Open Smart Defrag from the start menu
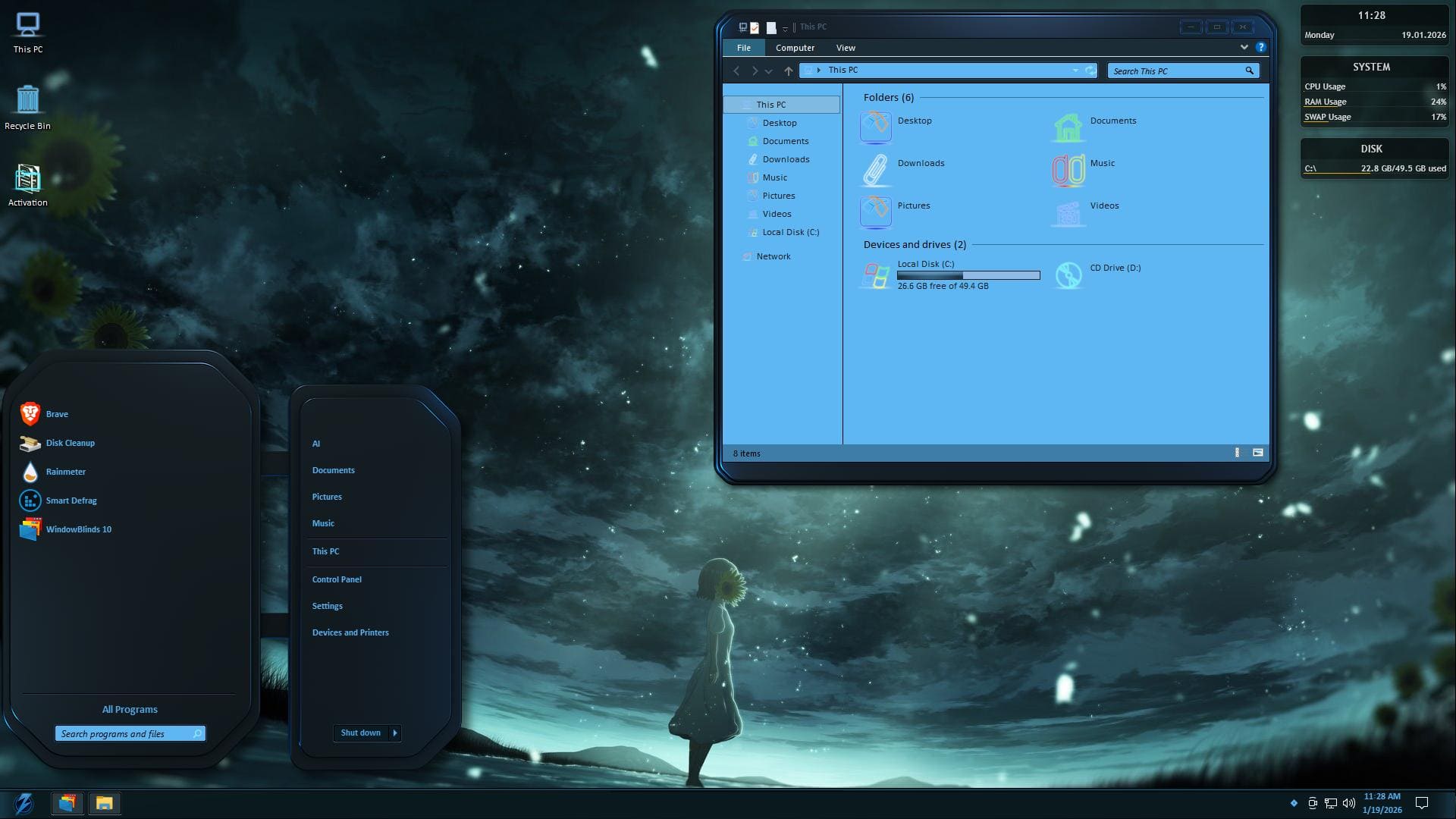Viewport: 1456px width, 819px height. [x=58, y=500]
